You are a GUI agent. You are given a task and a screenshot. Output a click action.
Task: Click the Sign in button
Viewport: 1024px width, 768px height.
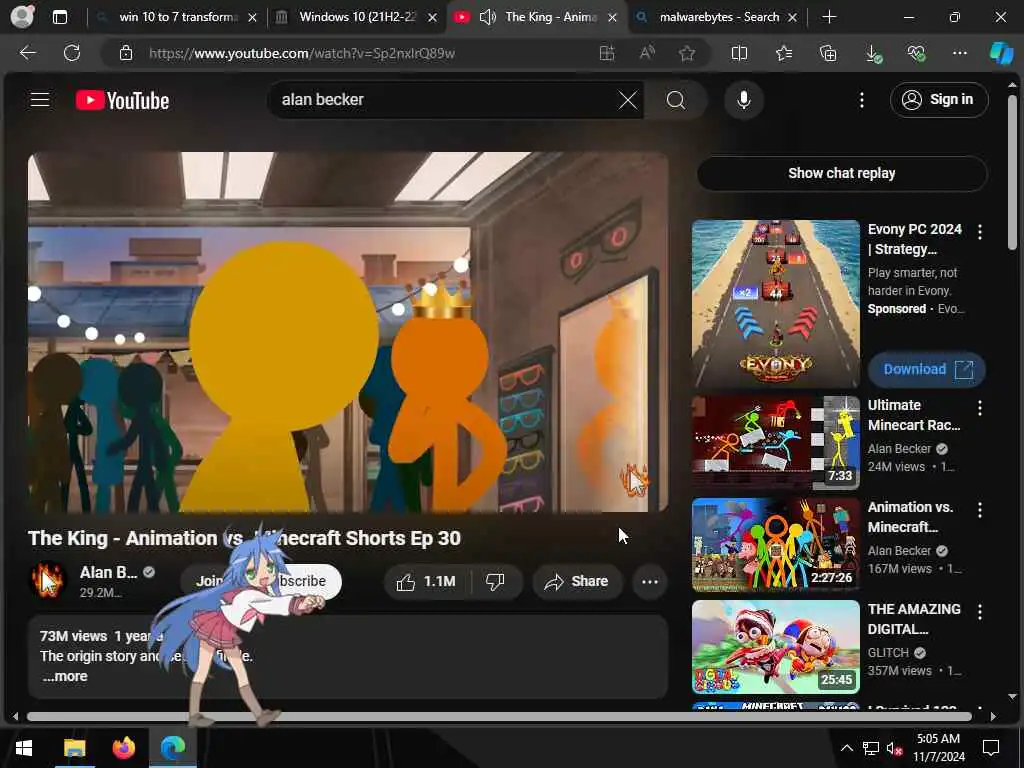(x=938, y=100)
